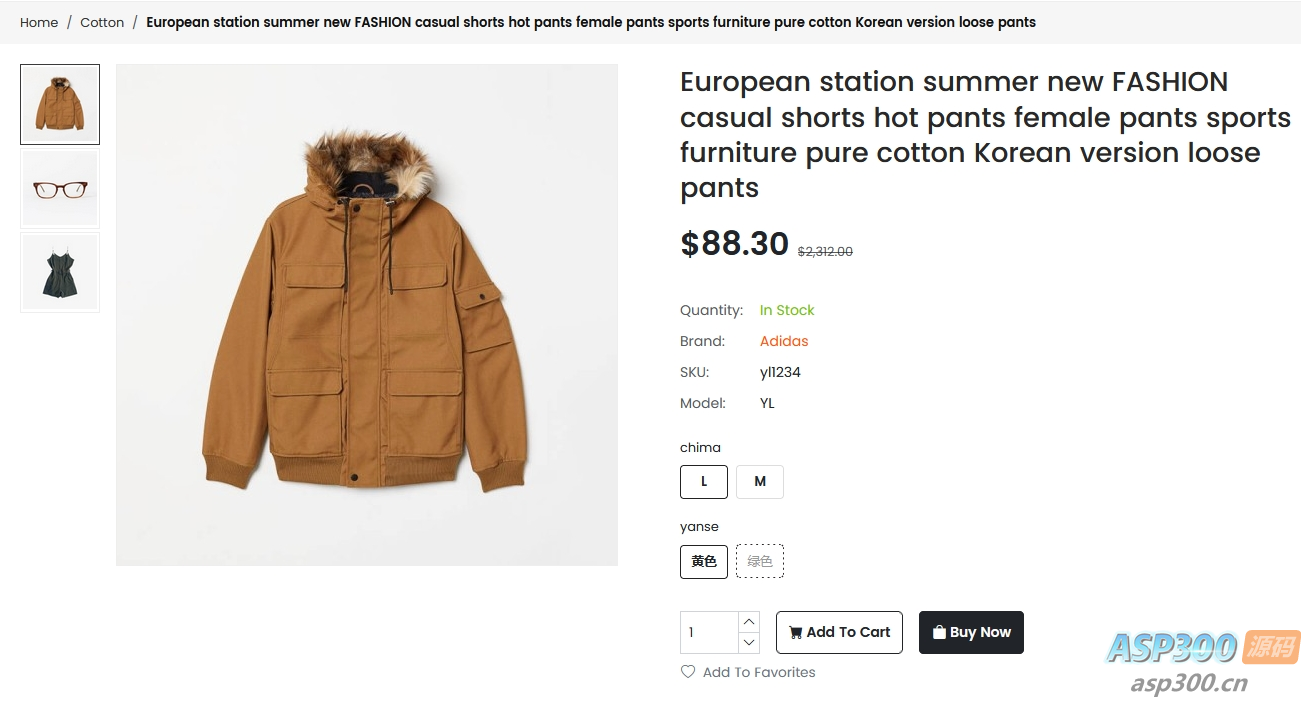The width and height of the screenshot is (1301, 705).
Task: Choose the 绿色 color option
Action: coord(760,561)
